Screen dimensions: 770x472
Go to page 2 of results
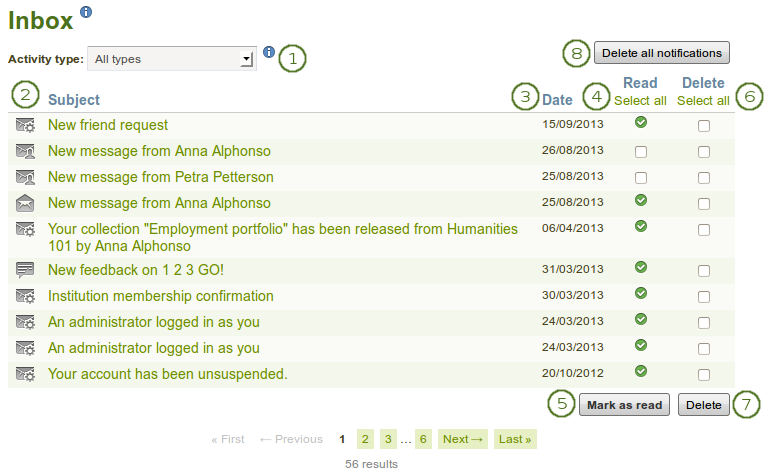coord(366,439)
